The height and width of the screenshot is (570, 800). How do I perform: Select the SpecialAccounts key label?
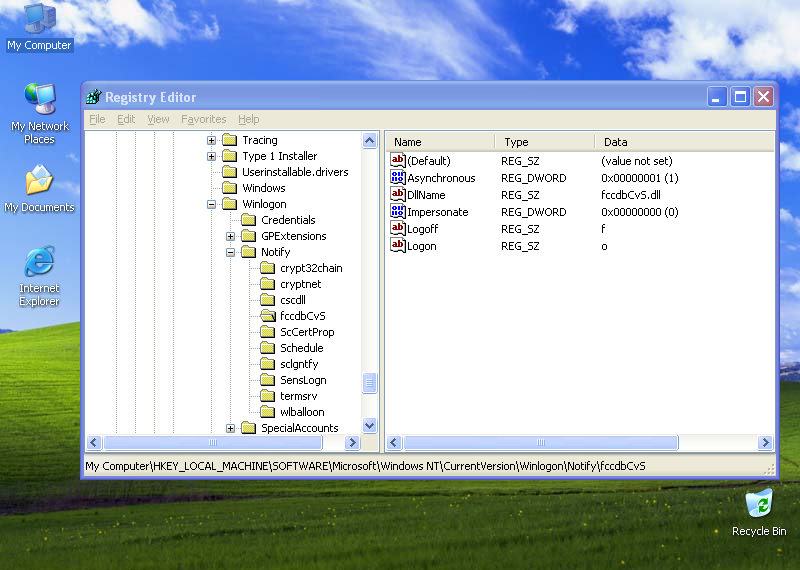[299, 428]
